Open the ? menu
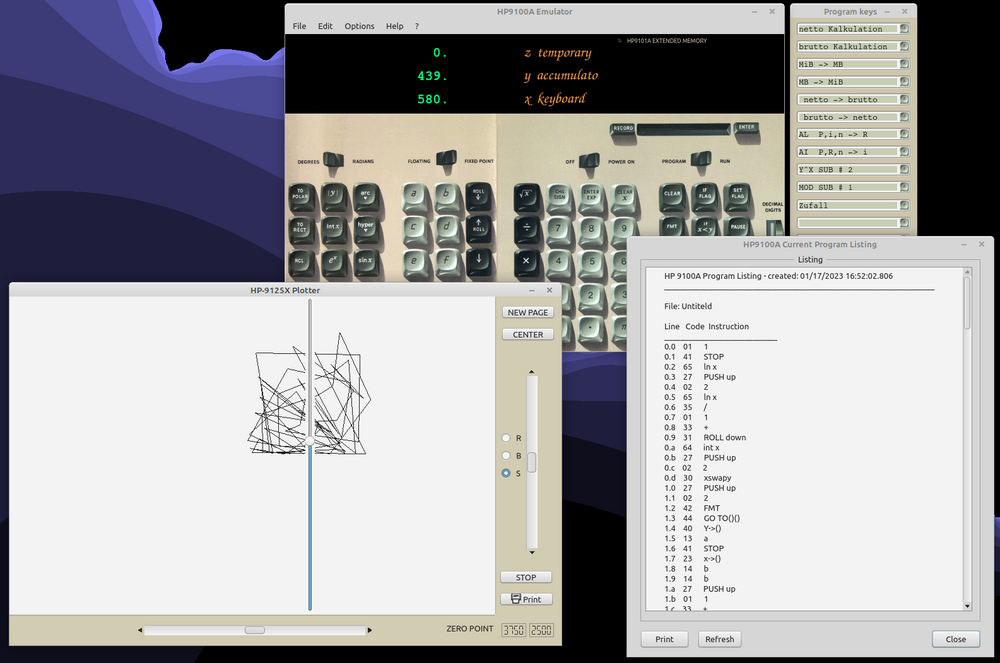Screen dimensions: 1000x663 [x=416, y=26]
